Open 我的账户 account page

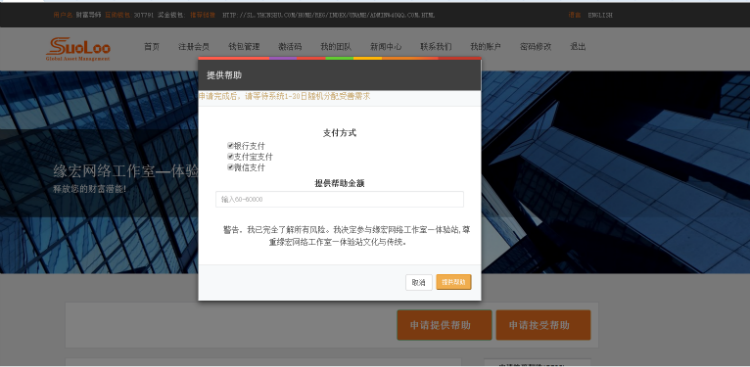pyautogui.click(x=485, y=47)
